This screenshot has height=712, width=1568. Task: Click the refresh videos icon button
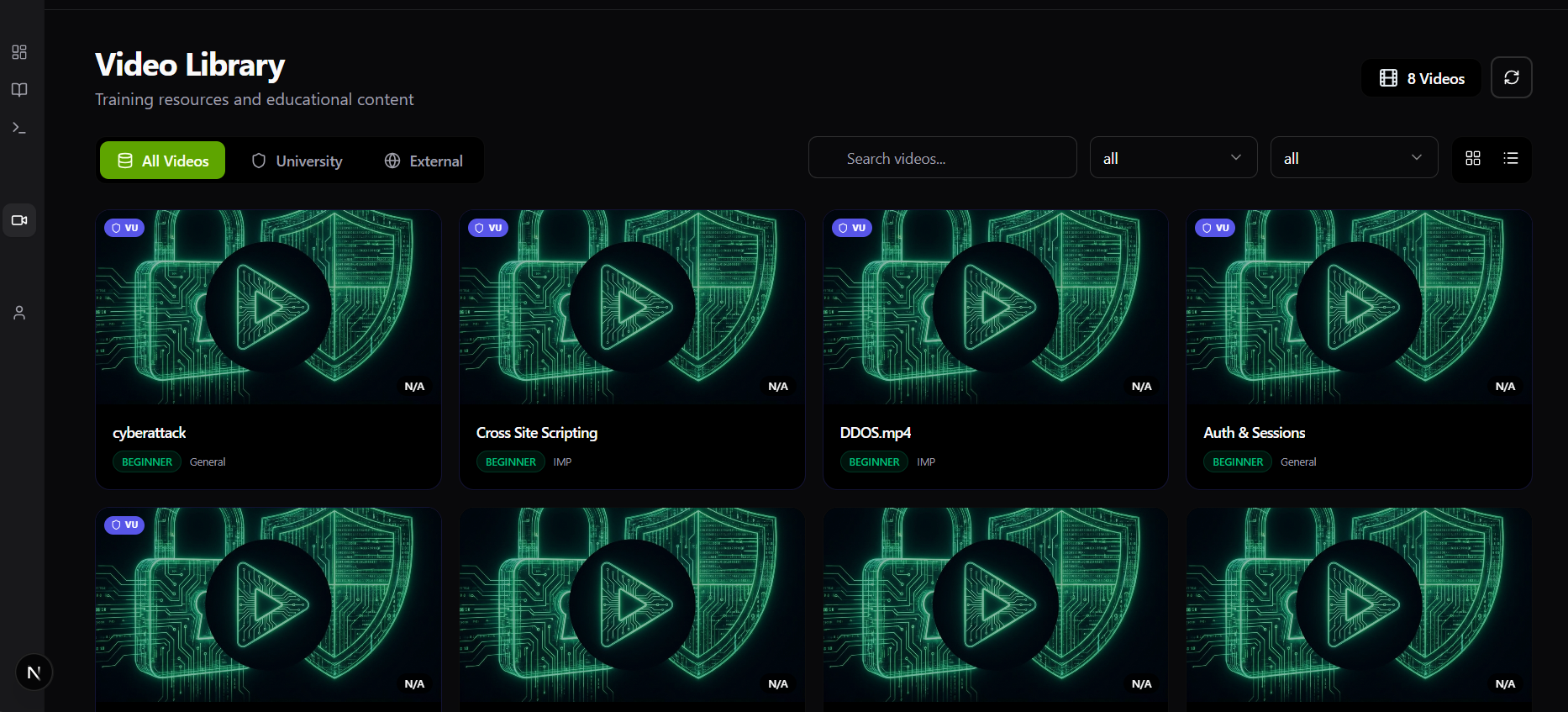[1511, 77]
